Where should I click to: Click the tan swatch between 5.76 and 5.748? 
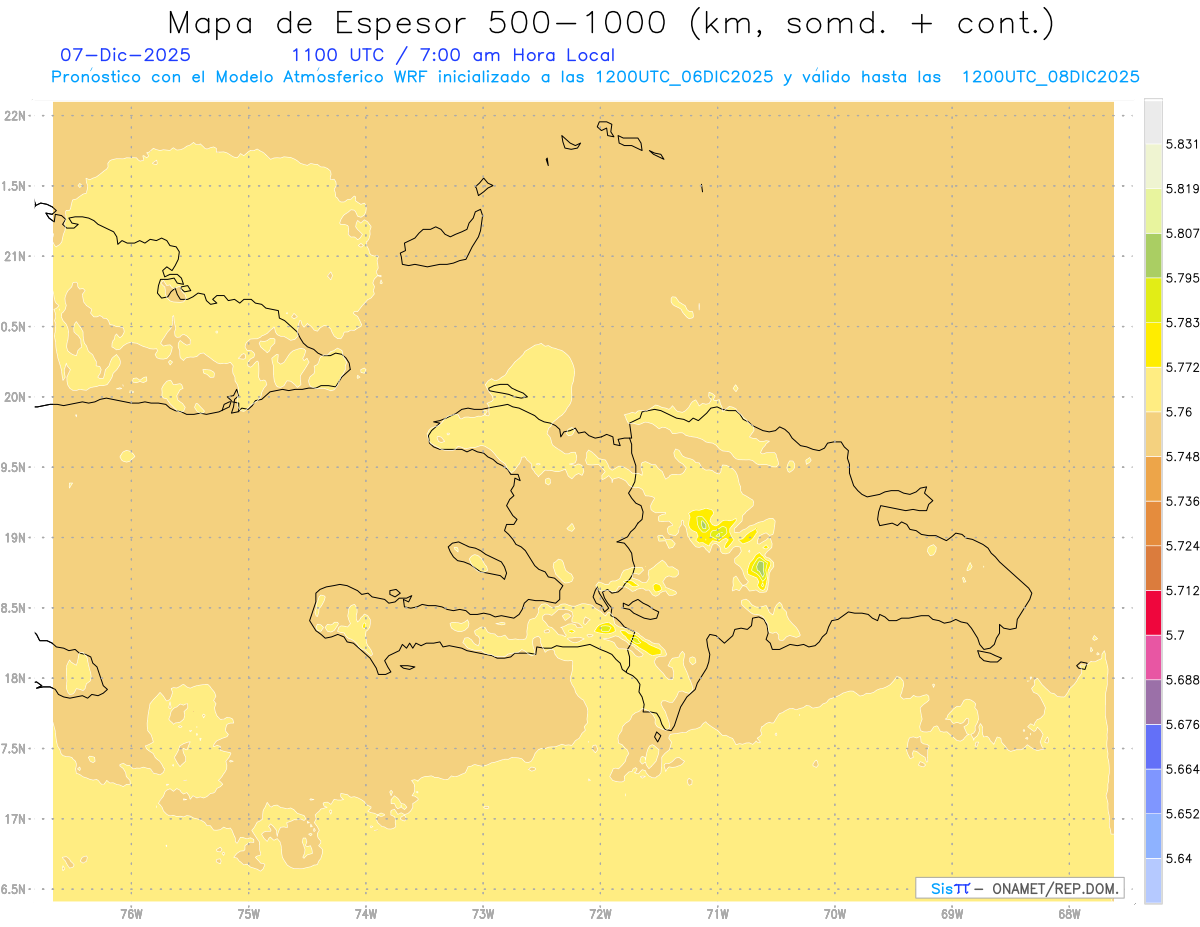[x=1153, y=433]
